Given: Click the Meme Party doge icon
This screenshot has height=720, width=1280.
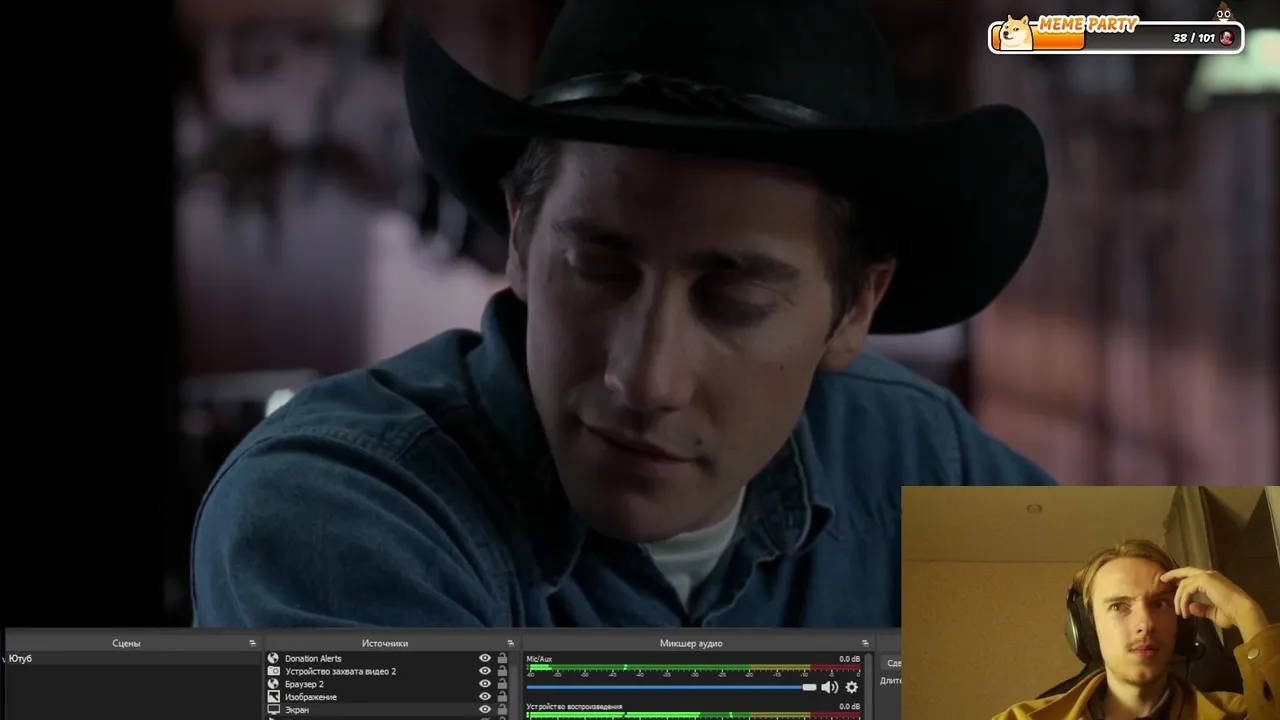Looking at the screenshot, I should coord(1017,32).
